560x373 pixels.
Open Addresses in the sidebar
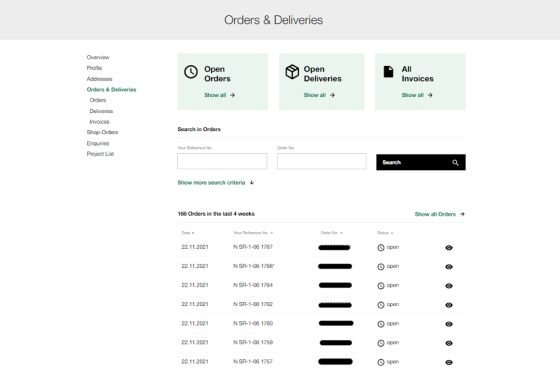99,79
